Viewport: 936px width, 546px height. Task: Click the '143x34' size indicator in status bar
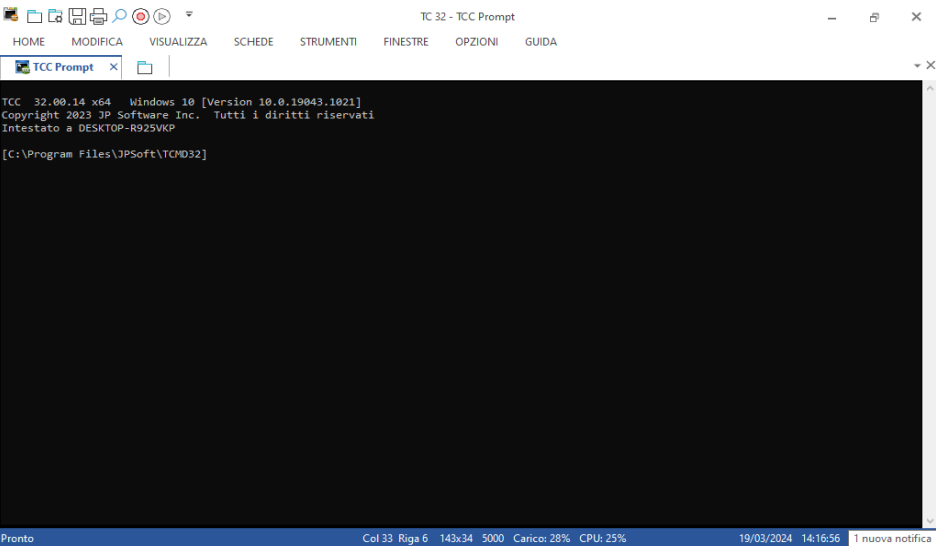point(456,538)
